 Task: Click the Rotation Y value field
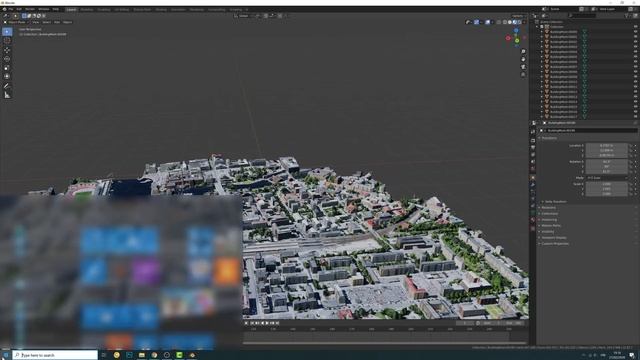click(x=607, y=167)
